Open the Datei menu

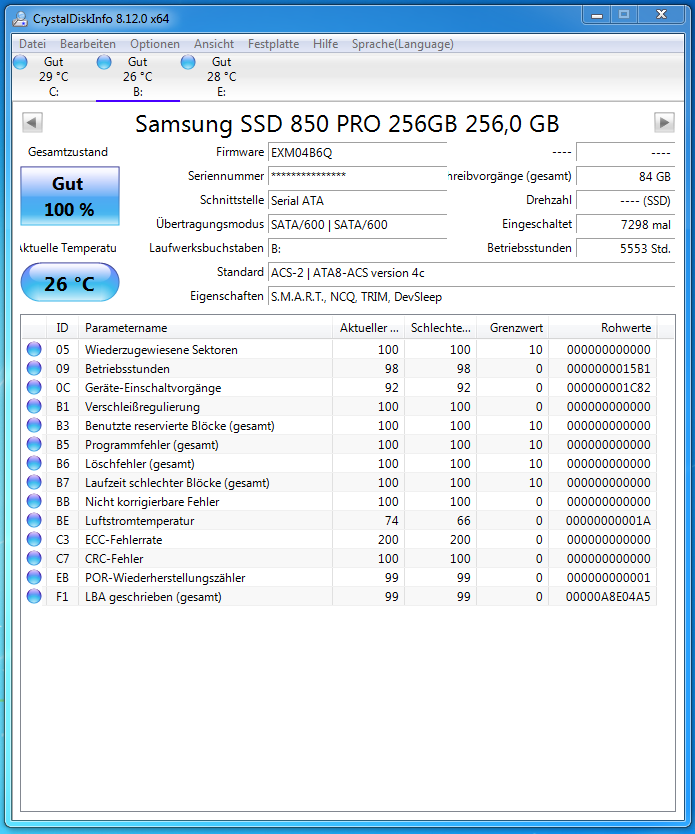click(32, 44)
